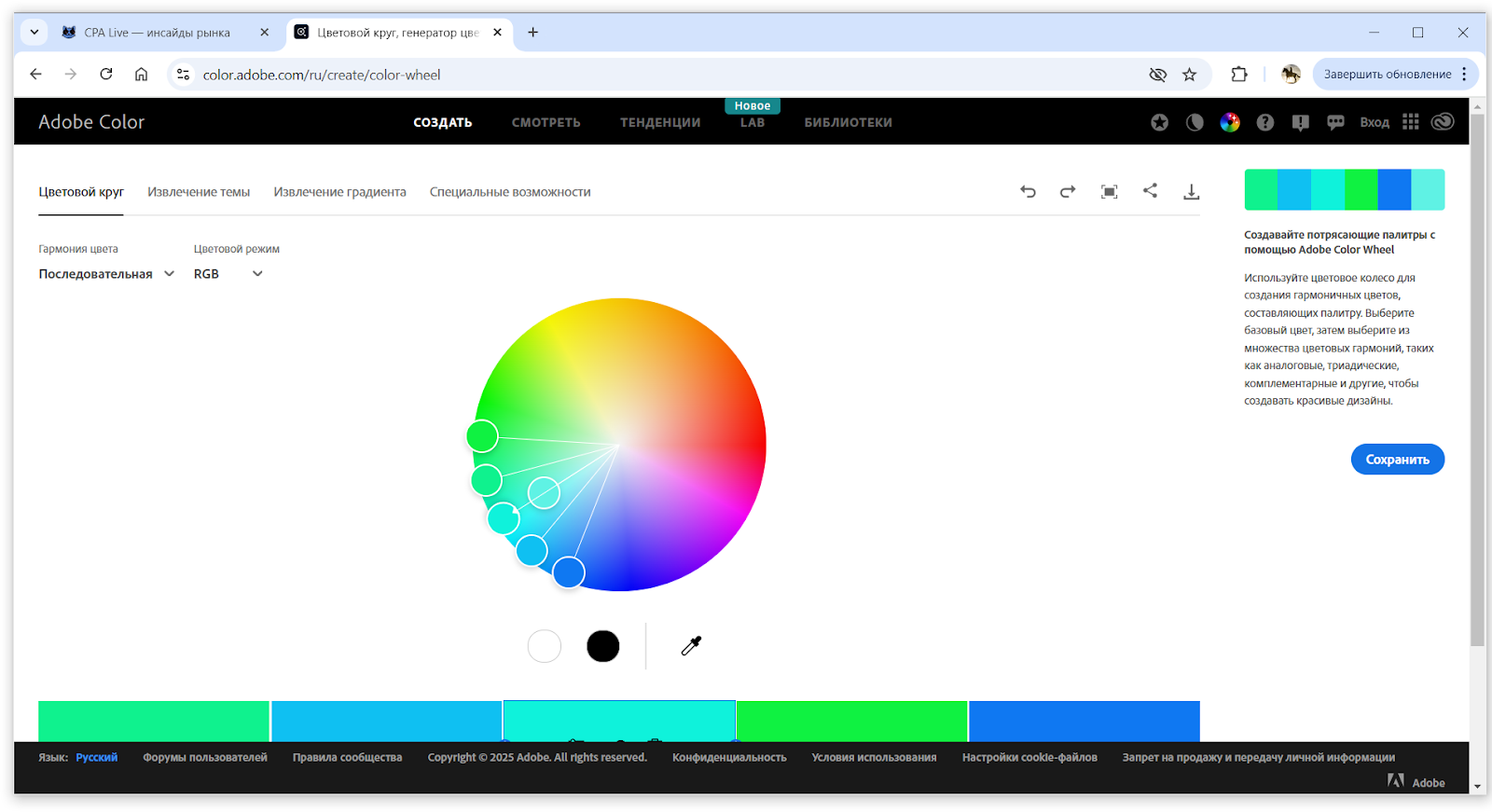1492x812 pixels.
Task: Expand the RGB color mode dropdown
Action: click(x=228, y=273)
